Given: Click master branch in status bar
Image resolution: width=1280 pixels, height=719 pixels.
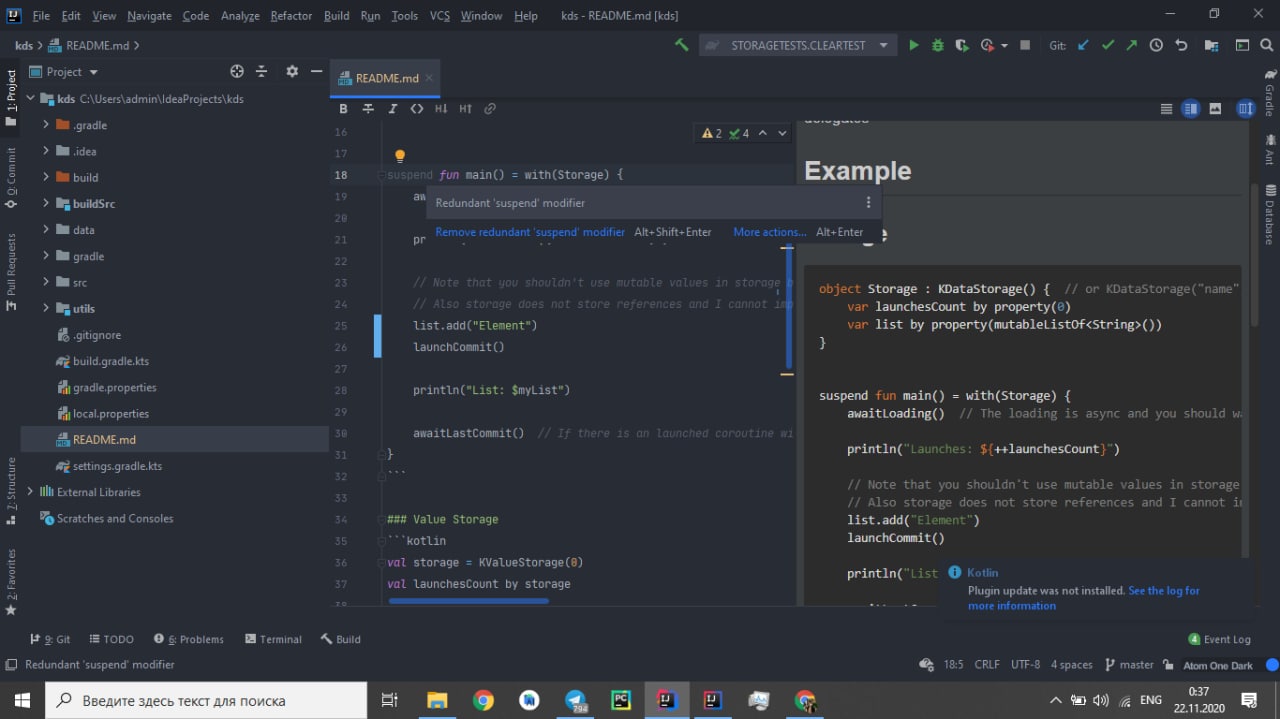Looking at the screenshot, I should click(x=1129, y=664).
